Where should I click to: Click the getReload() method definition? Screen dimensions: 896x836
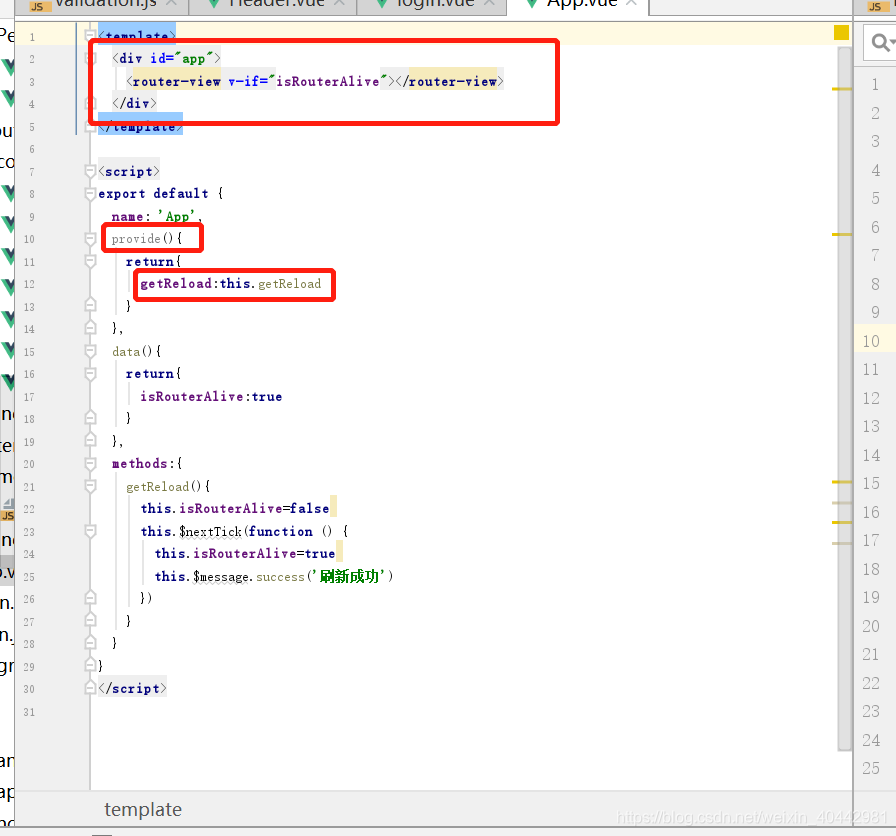click(x=168, y=487)
